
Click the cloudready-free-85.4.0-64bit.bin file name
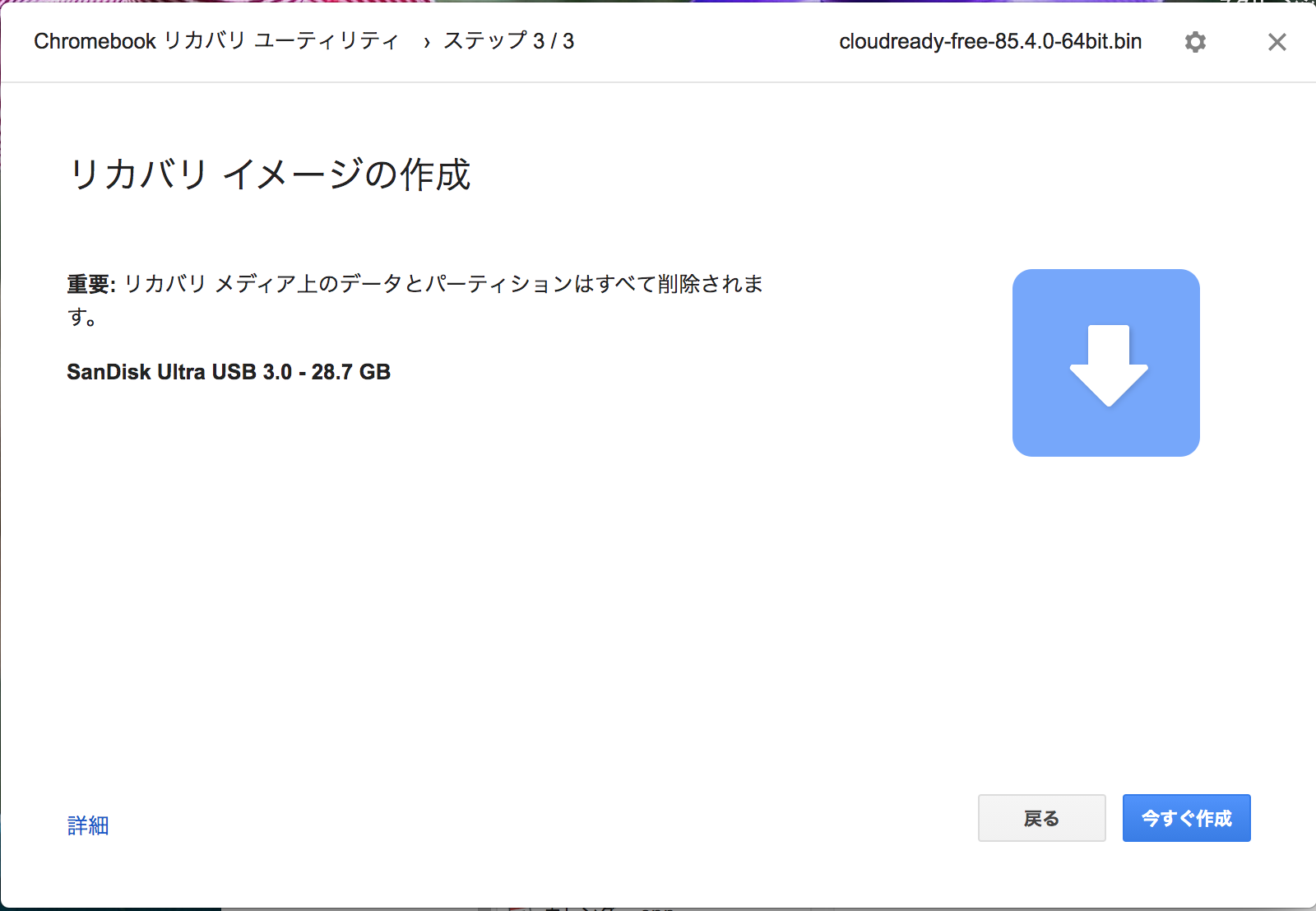[x=990, y=41]
